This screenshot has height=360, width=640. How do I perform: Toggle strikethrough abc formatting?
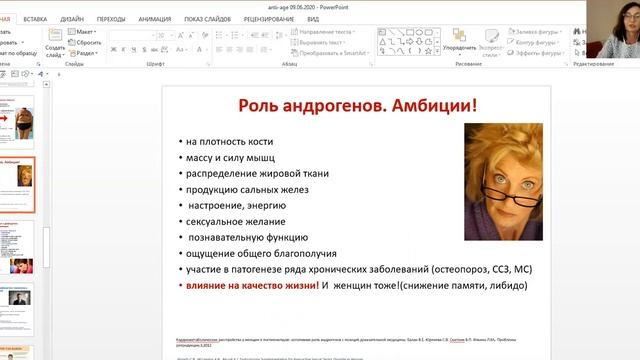[x=154, y=50]
